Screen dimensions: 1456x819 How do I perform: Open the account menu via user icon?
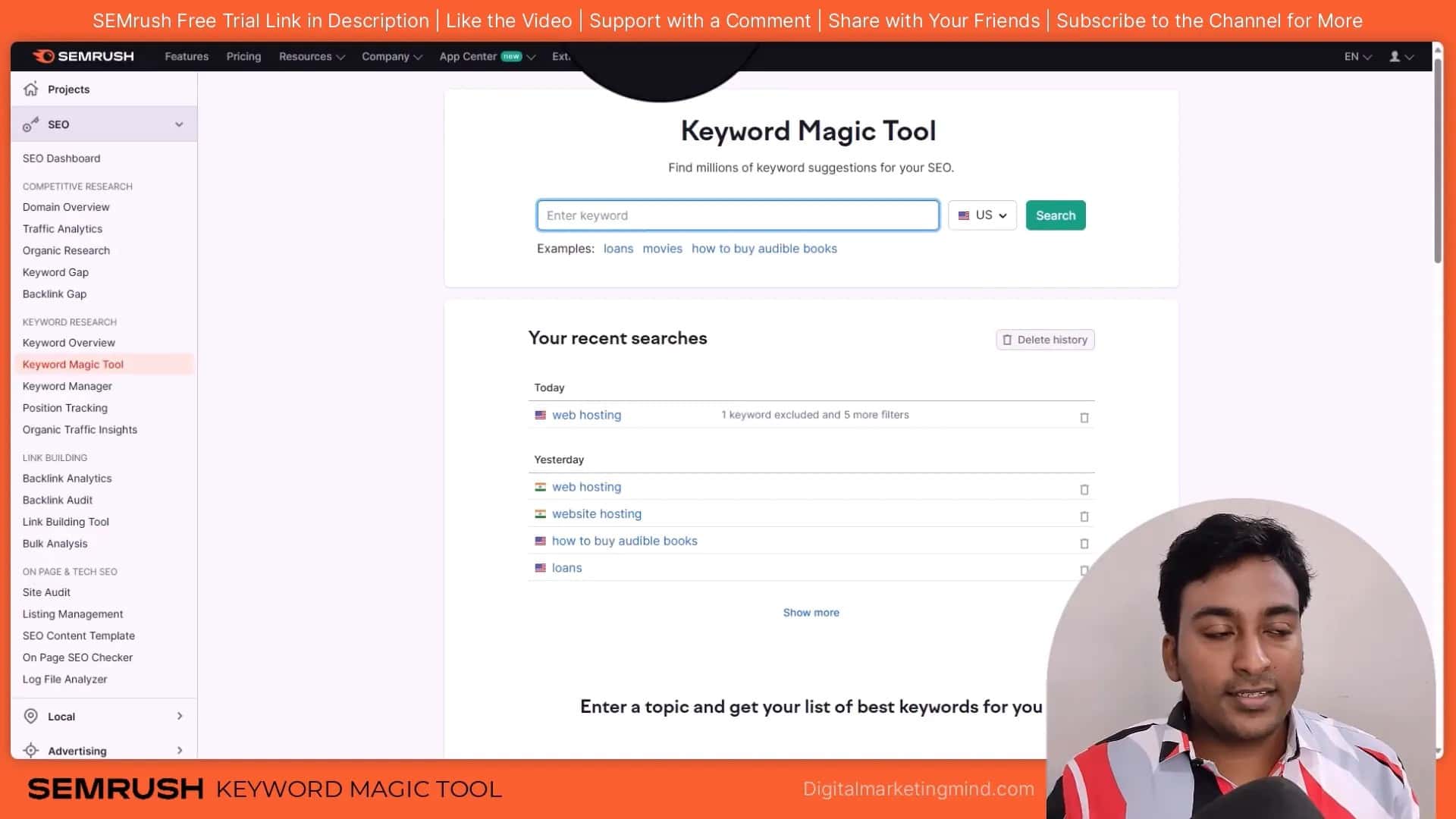point(1395,56)
